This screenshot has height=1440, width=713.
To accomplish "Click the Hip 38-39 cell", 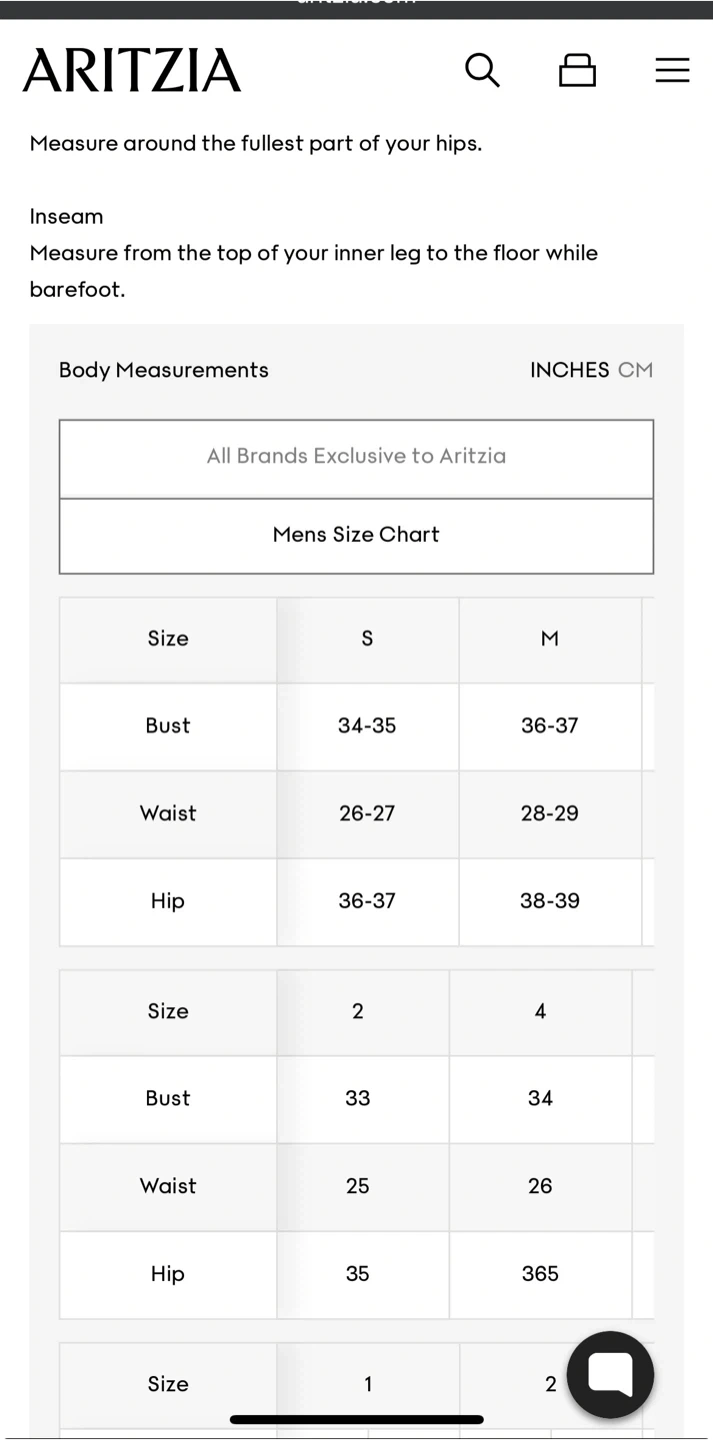I will [549, 901].
